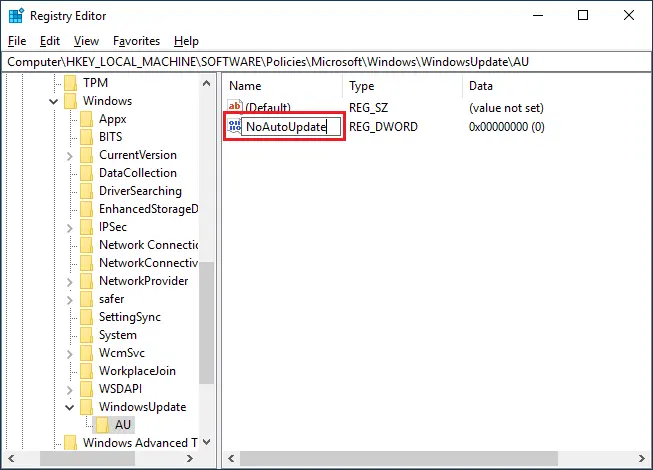The width and height of the screenshot is (653, 470).
Task: Select the IPSec folder icon
Action: 86,227
